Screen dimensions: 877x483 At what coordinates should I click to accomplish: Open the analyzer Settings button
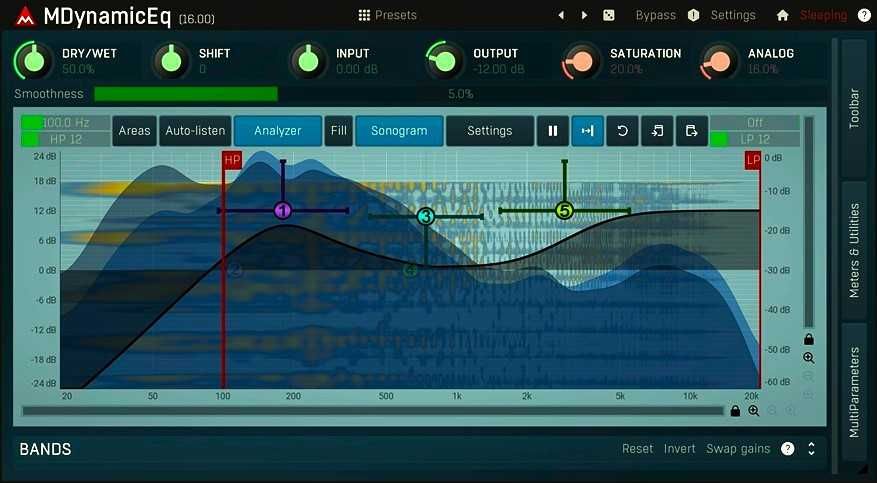click(489, 131)
